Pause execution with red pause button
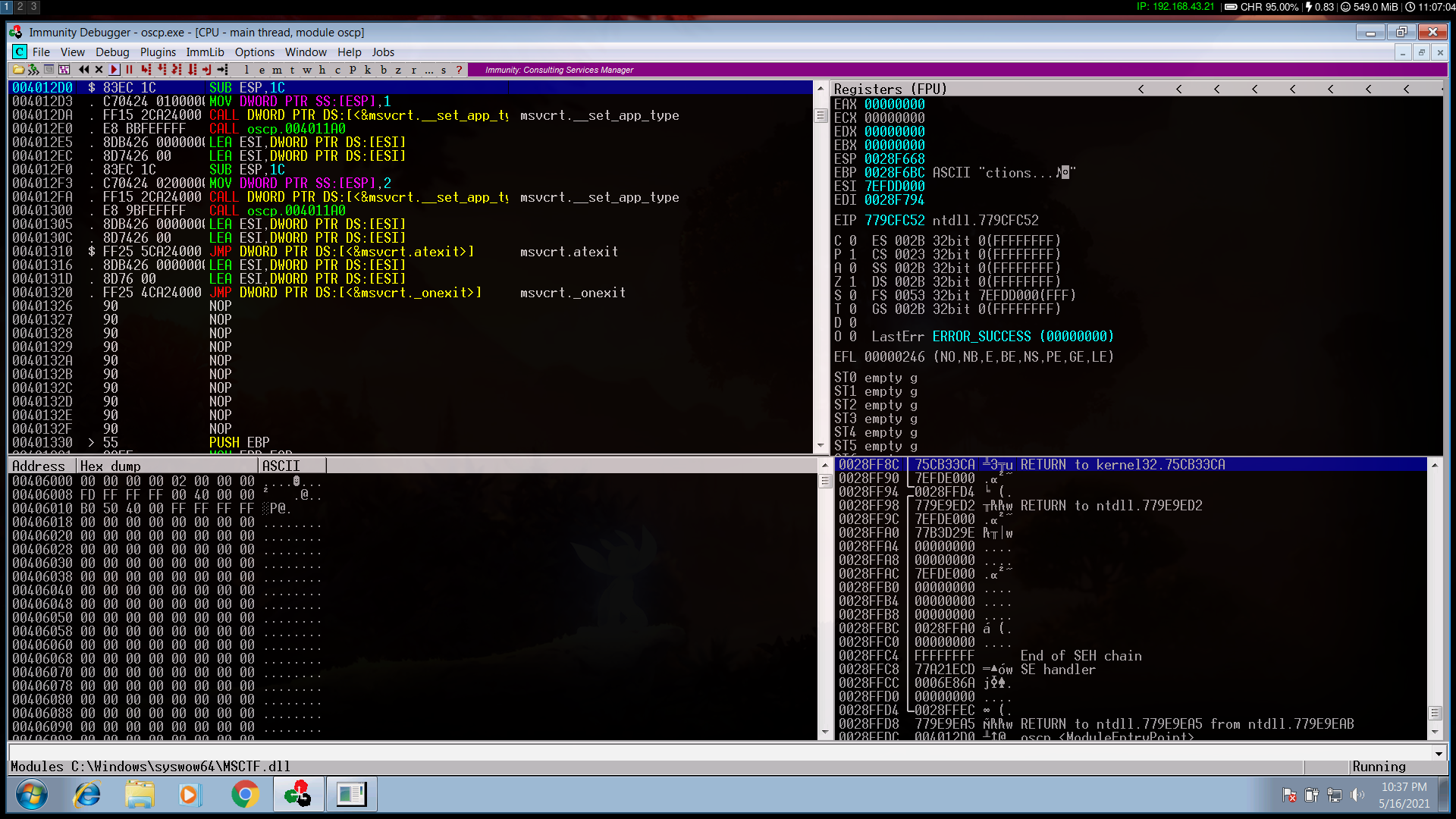This screenshot has width=1456, height=819. point(129,70)
